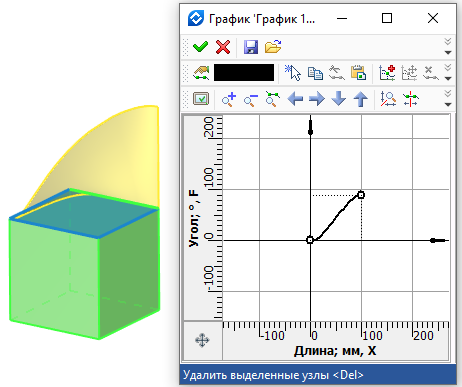
Task: Click the status text 'Удалить выделенные узлы <Del>'
Action: click(x=273, y=375)
